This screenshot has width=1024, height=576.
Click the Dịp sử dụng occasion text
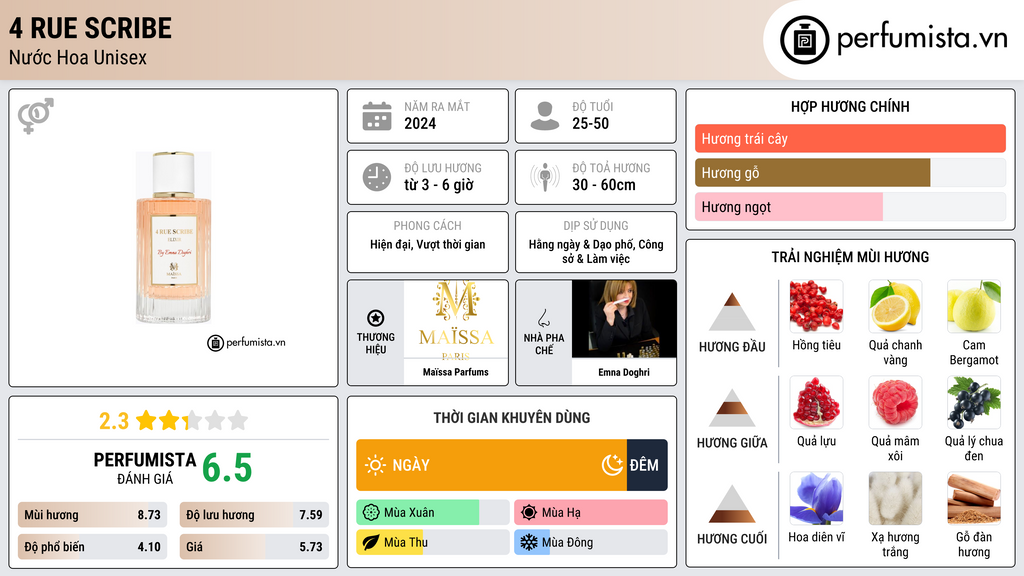click(x=596, y=251)
